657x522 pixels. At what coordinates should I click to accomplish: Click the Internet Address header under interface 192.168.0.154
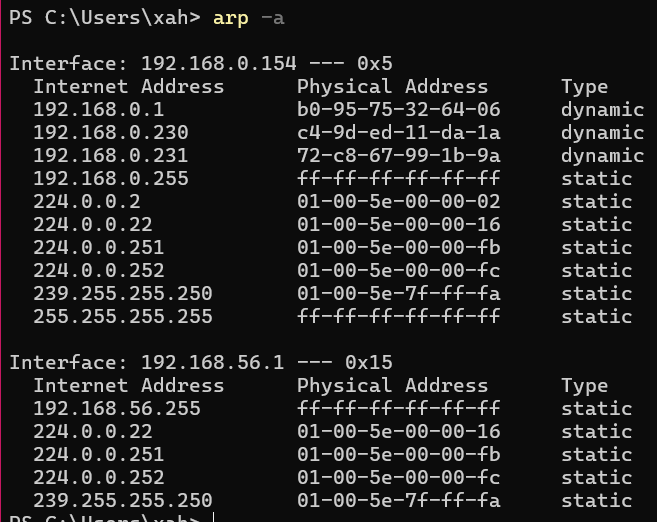point(128,86)
